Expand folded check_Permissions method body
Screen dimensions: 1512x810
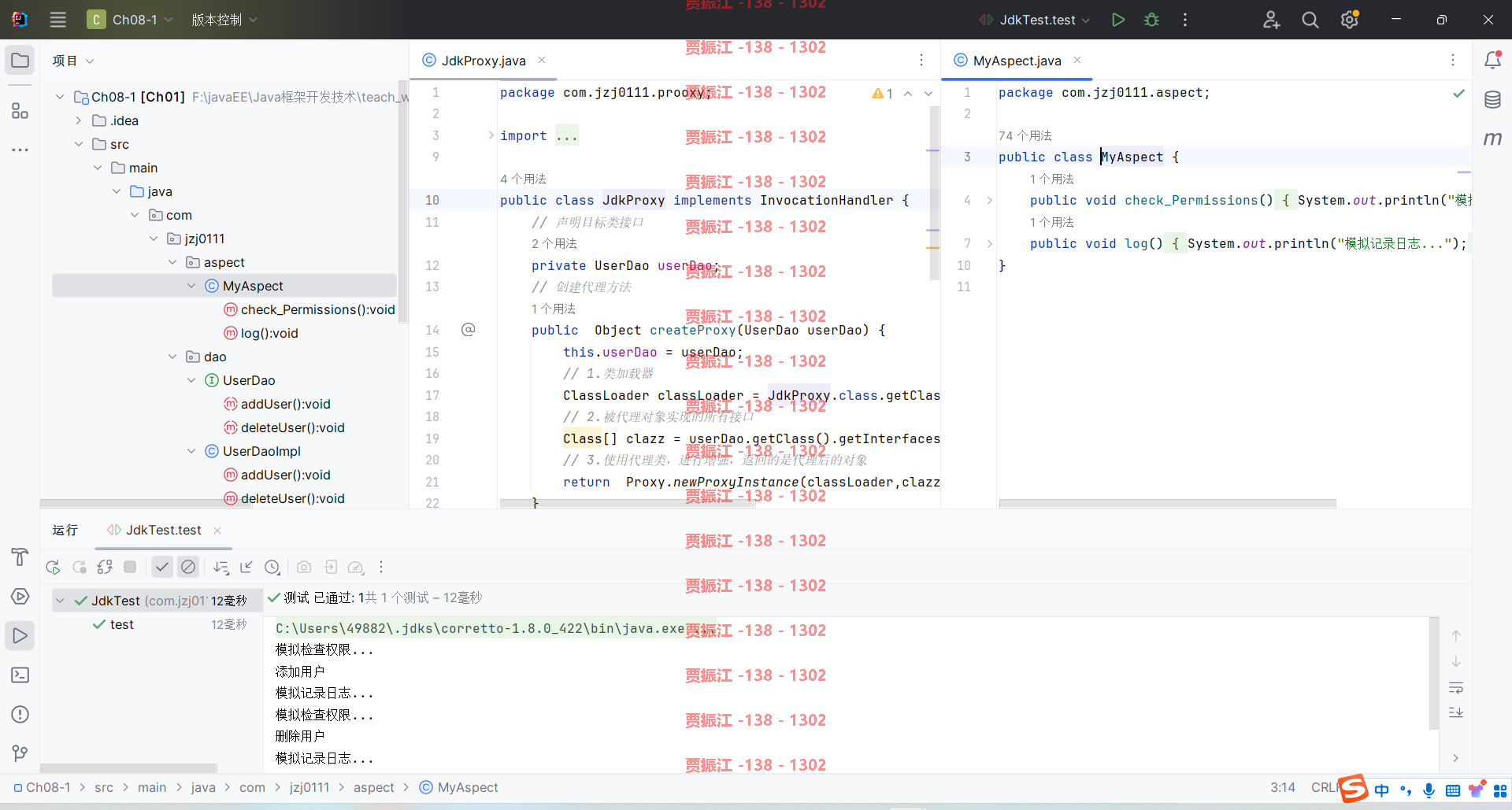990,201
